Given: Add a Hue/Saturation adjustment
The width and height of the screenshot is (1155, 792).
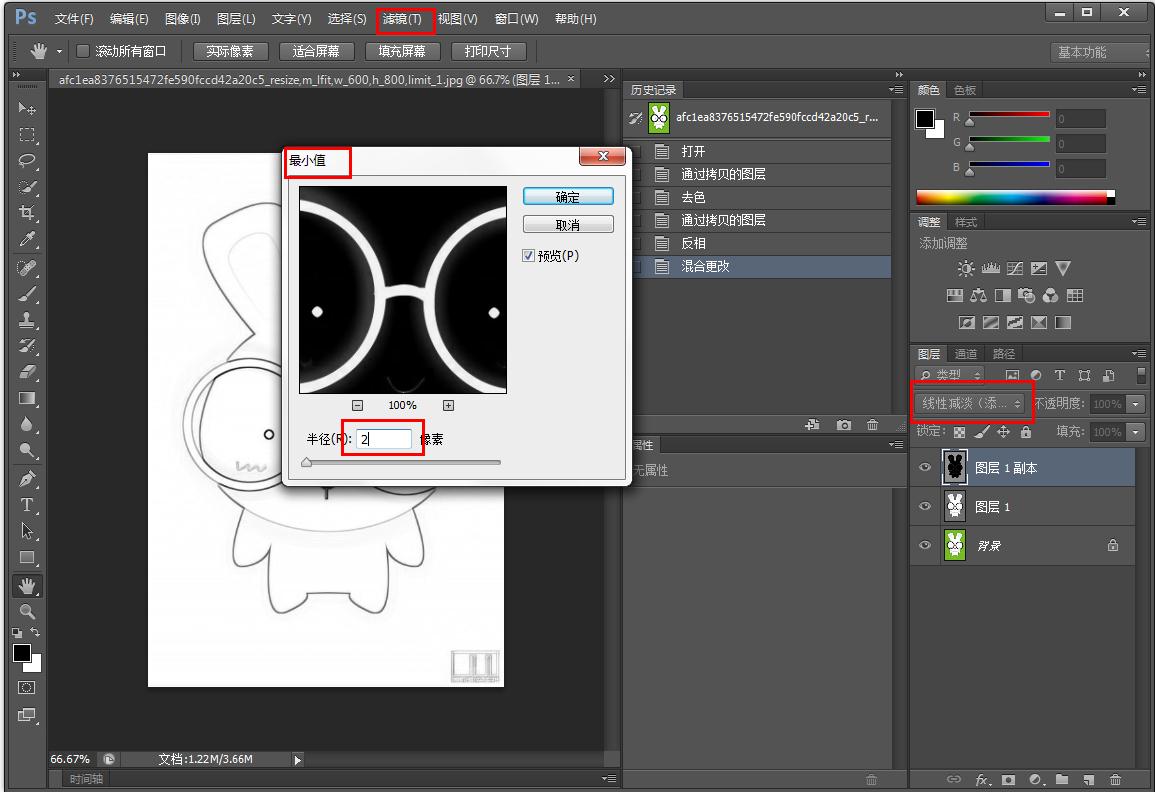Looking at the screenshot, I should (x=955, y=295).
